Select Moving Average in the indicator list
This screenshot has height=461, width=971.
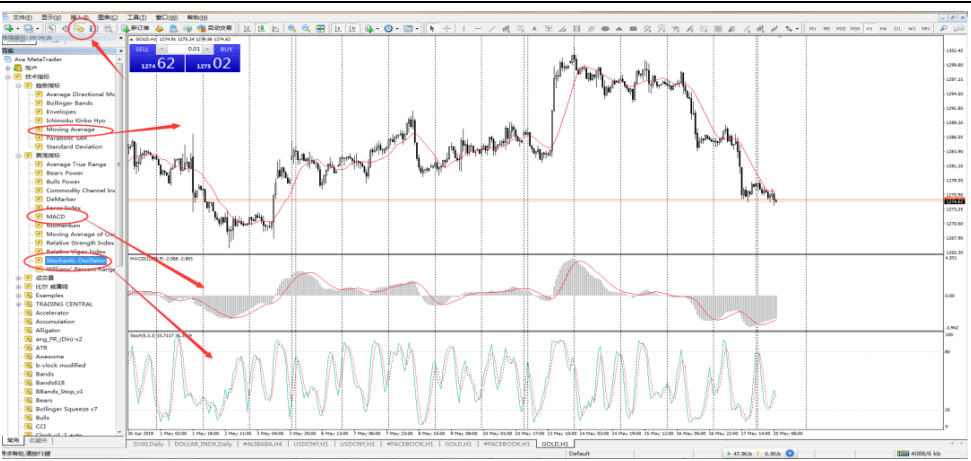tap(70, 129)
